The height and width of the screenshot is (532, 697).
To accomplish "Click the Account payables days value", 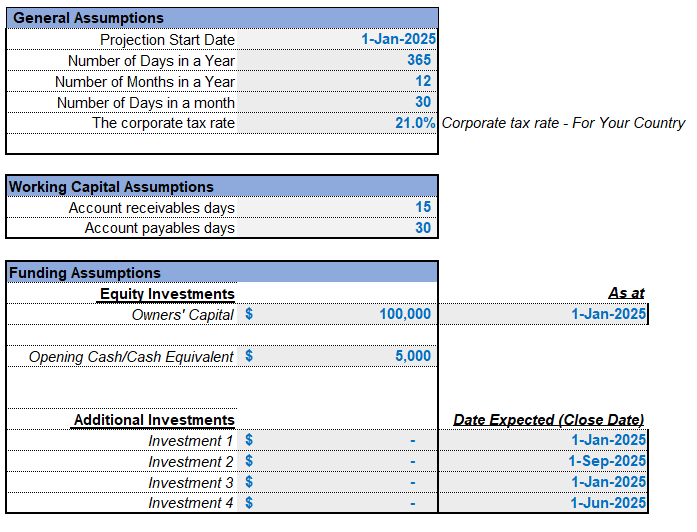I will 337,228.
